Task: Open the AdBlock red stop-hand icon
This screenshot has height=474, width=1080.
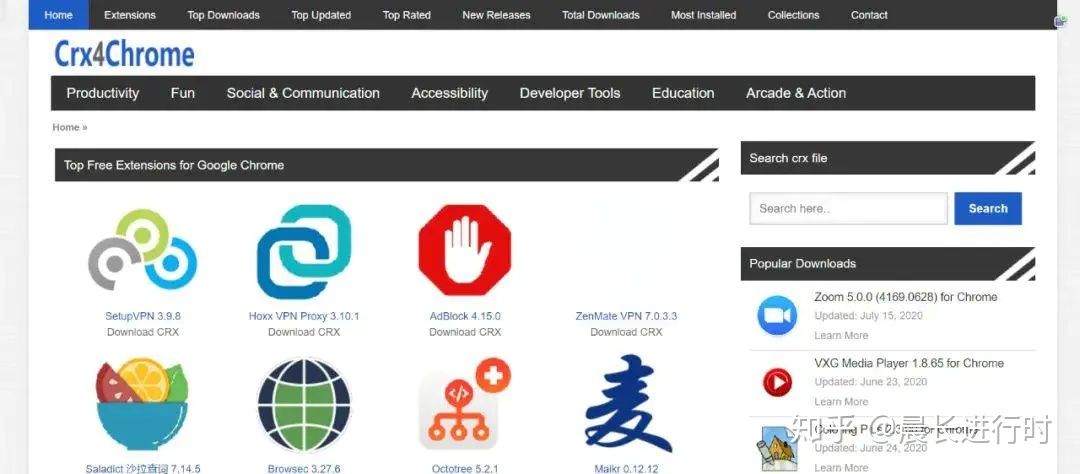Action: 465,250
